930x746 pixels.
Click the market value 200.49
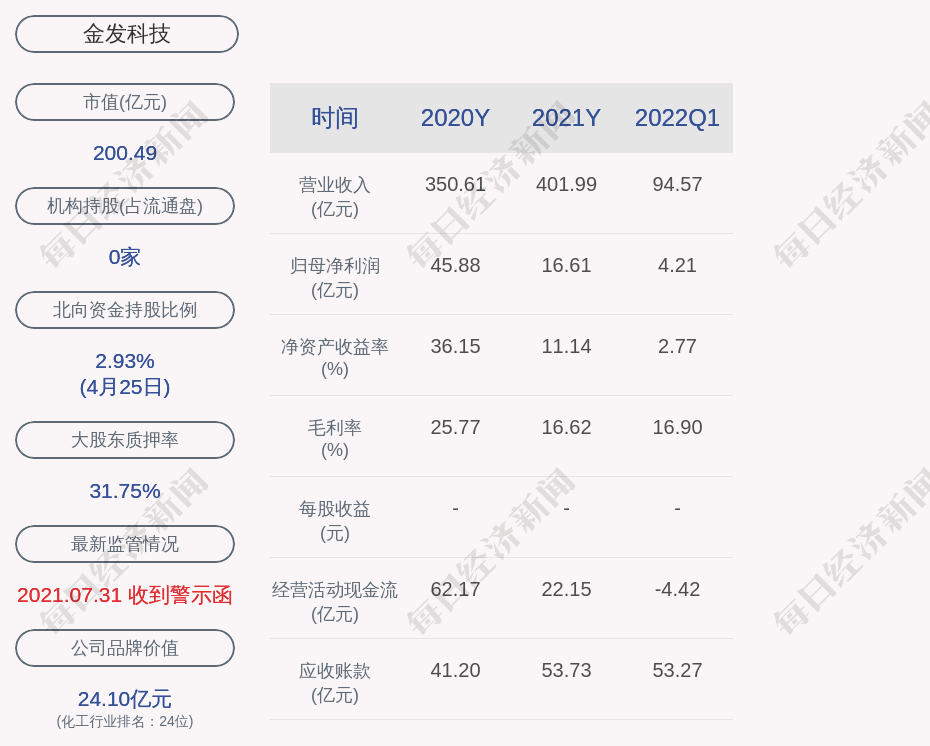125,153
